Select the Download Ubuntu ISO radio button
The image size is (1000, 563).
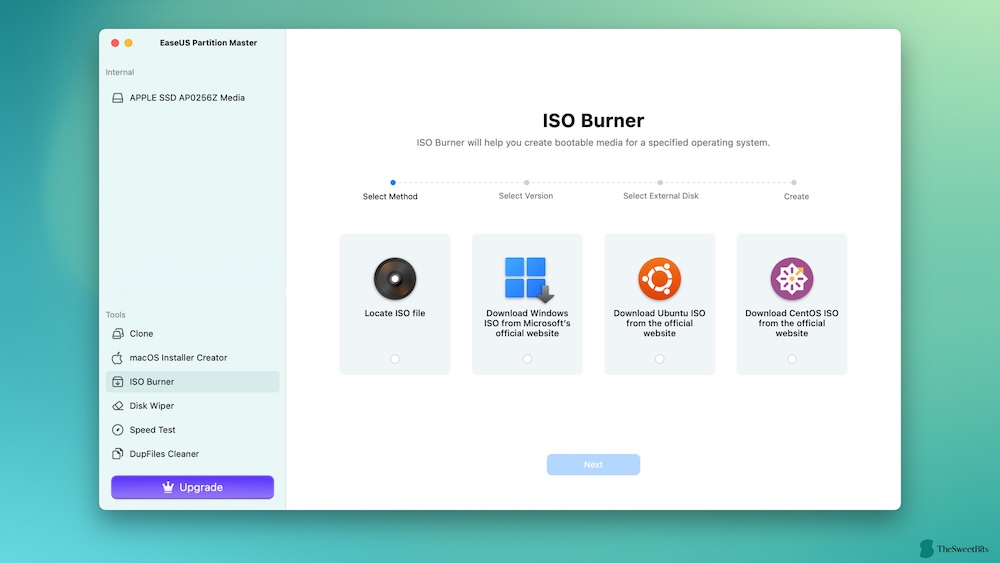pyautogui.click(x=659, y=359)
